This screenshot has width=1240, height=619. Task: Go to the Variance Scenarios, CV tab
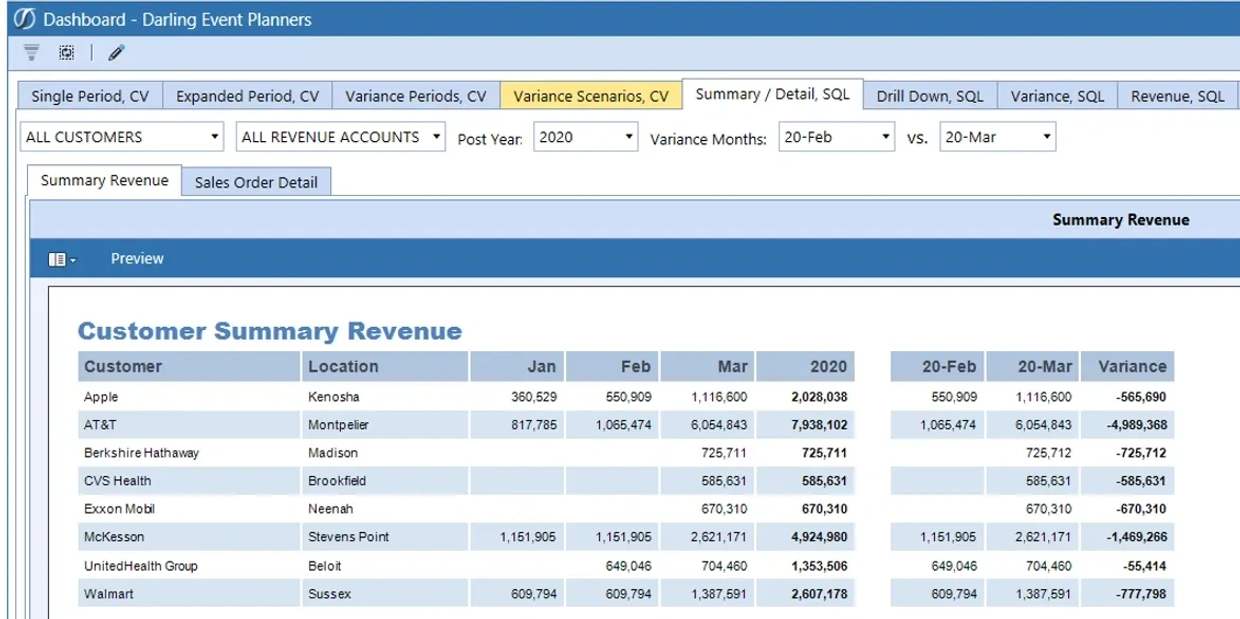click(x=590, y=96)
